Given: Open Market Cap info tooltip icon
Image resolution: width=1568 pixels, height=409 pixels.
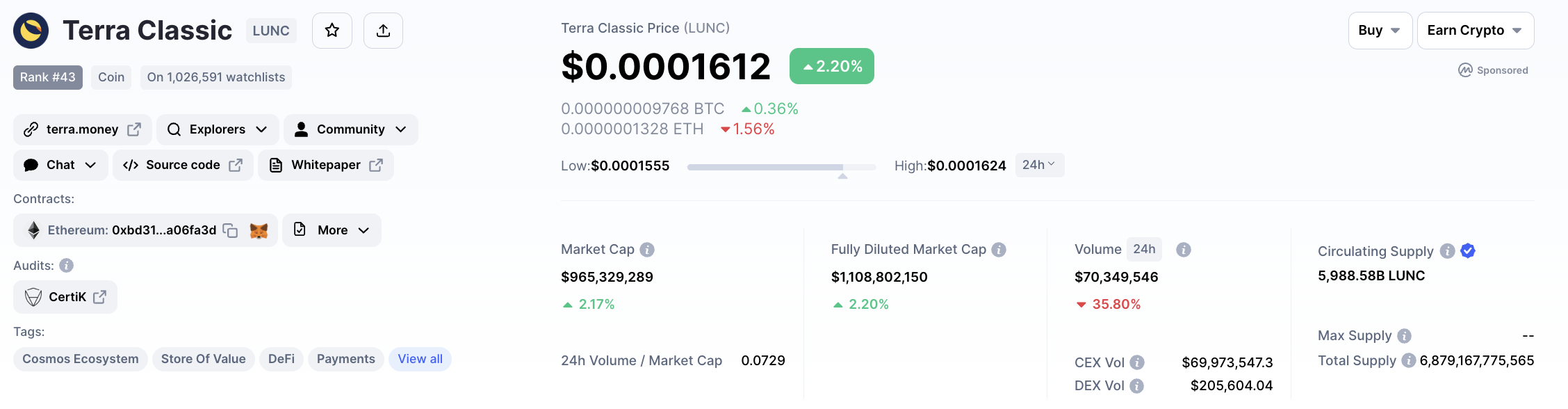Looking at the screenshot, I should click(647, 249).
